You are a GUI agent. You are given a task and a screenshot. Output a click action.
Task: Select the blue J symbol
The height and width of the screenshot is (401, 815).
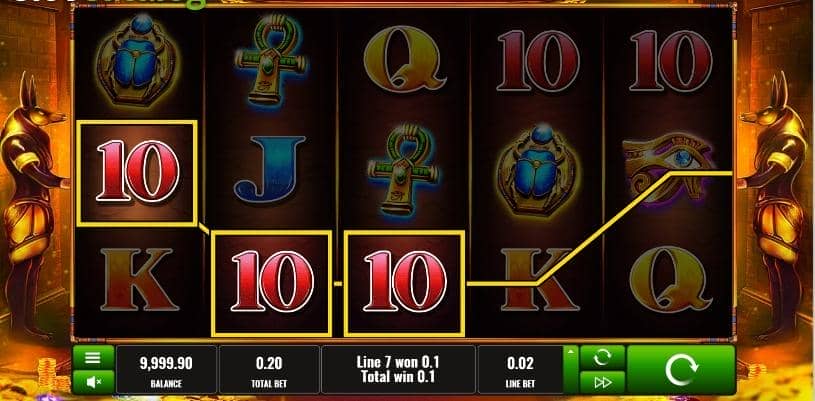click(270, 169)
